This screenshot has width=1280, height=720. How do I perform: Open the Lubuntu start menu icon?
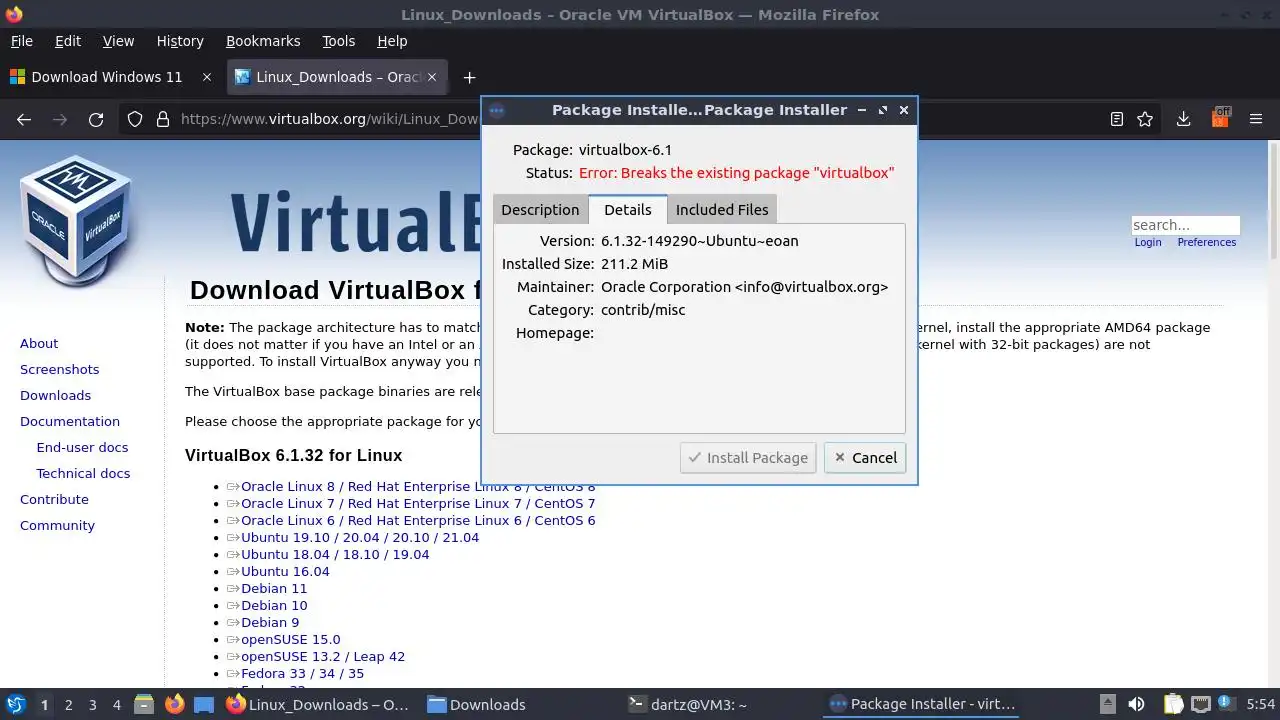pos(15,704)
